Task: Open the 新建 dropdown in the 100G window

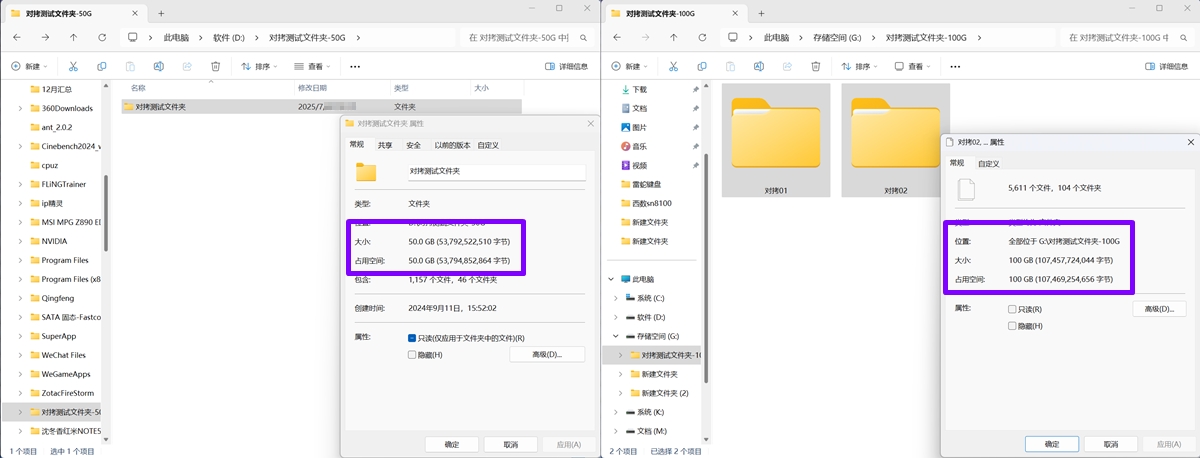Action: (x=629, y=67)
